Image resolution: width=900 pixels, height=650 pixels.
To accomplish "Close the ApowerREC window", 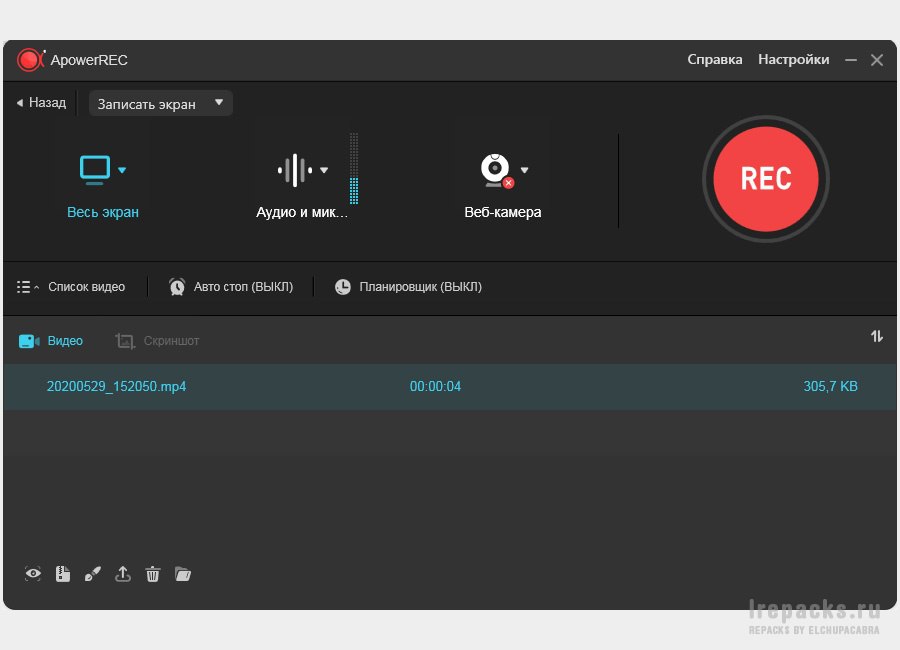I will coord(876,60).
